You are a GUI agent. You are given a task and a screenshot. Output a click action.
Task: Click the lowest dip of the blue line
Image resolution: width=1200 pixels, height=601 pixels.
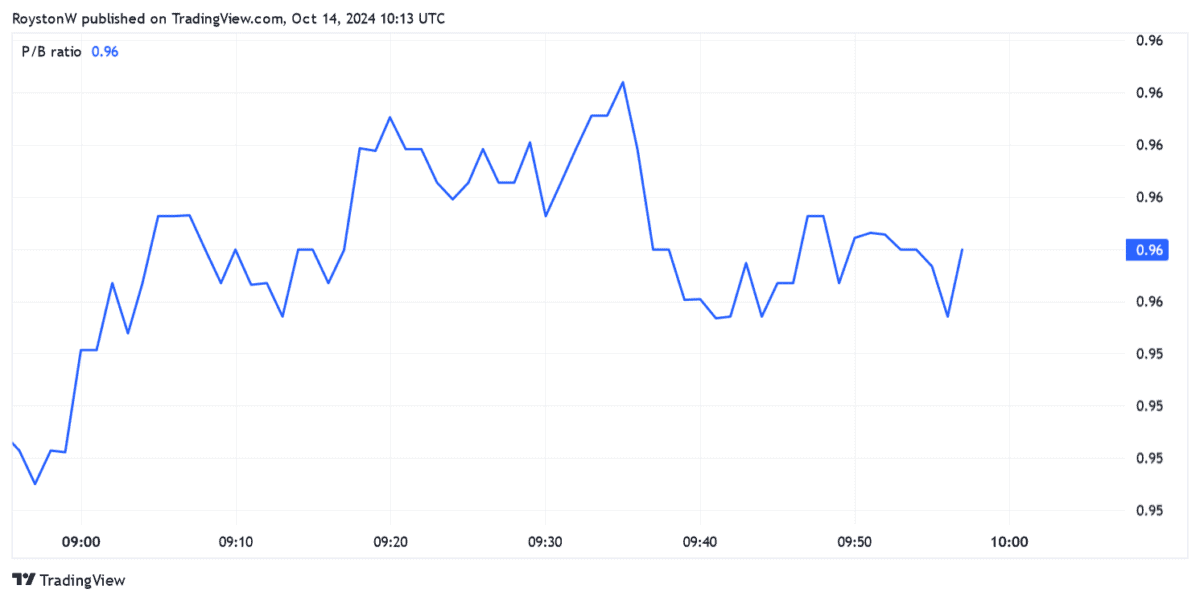point(35,484)
